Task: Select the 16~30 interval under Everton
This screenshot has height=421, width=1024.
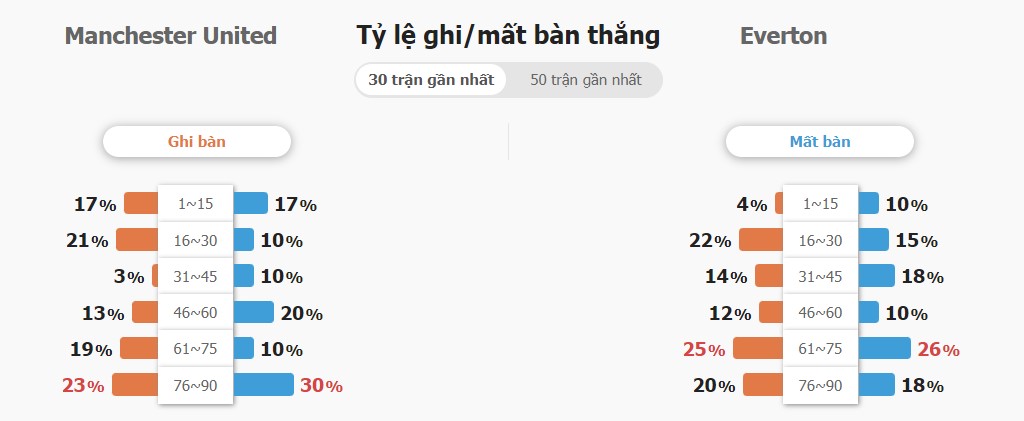Action: [820, 240]
